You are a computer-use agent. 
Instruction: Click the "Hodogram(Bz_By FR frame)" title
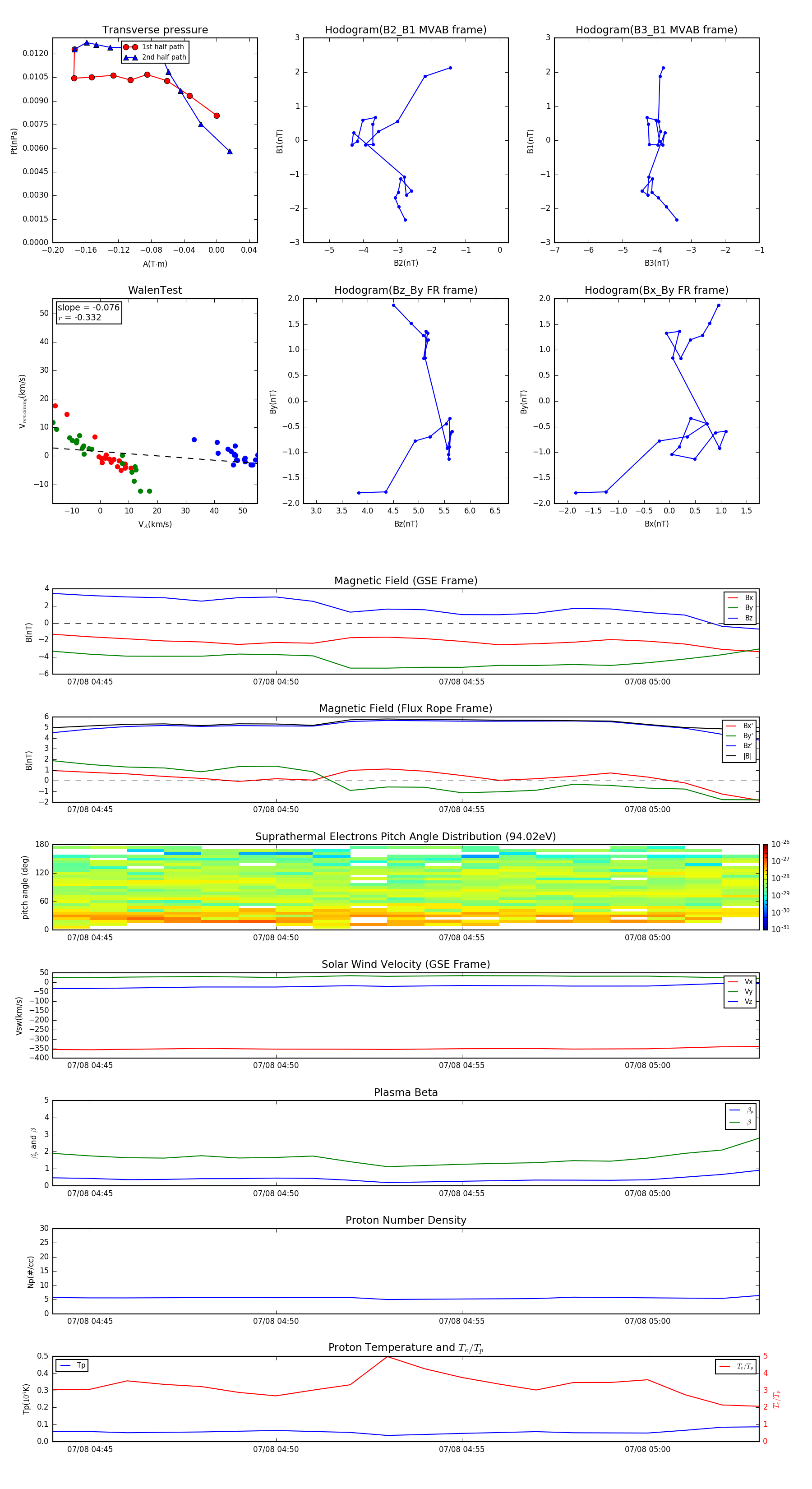click(406, 290)
